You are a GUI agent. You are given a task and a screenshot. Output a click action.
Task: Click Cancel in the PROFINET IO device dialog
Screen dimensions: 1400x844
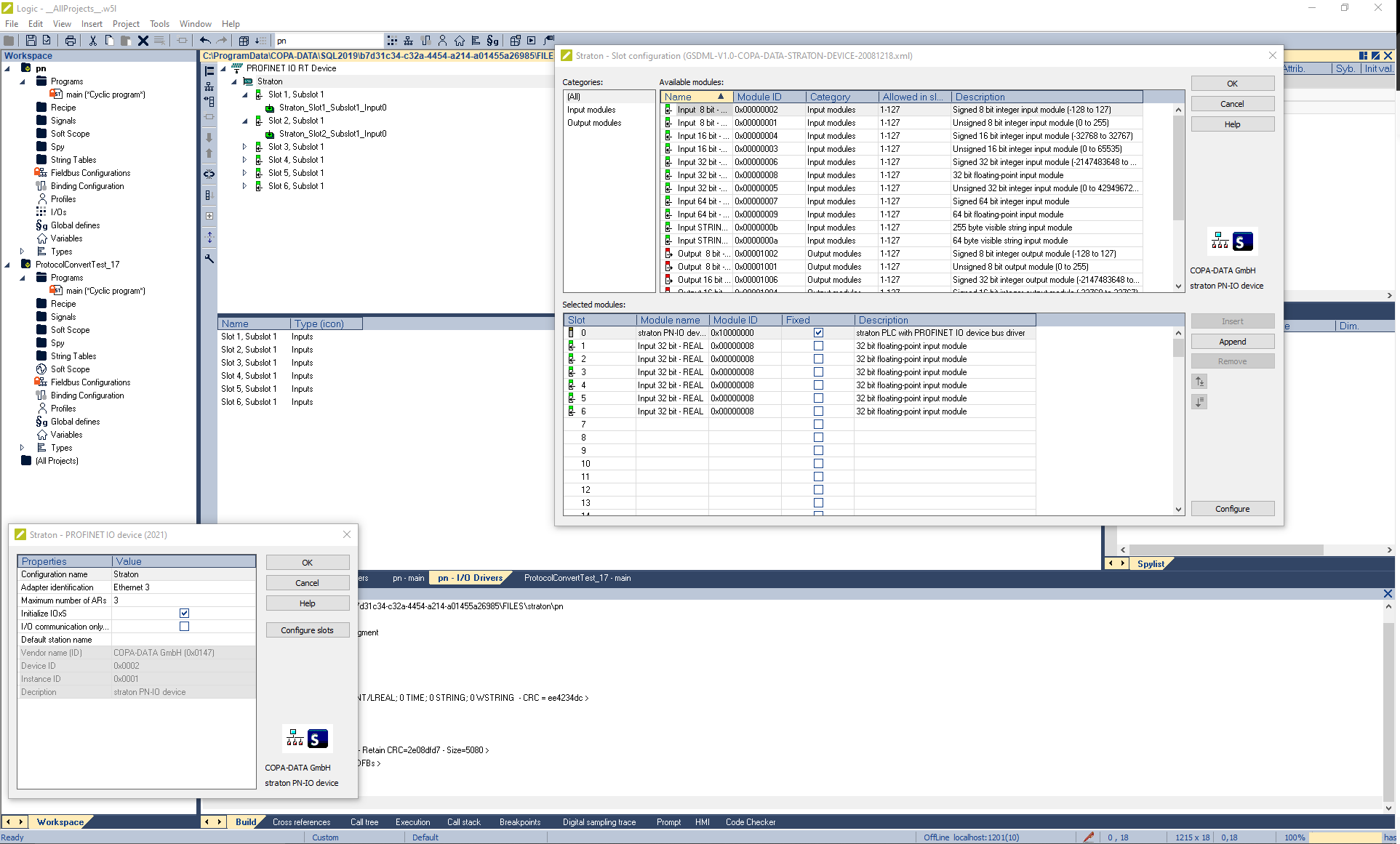tap(308, 583)
